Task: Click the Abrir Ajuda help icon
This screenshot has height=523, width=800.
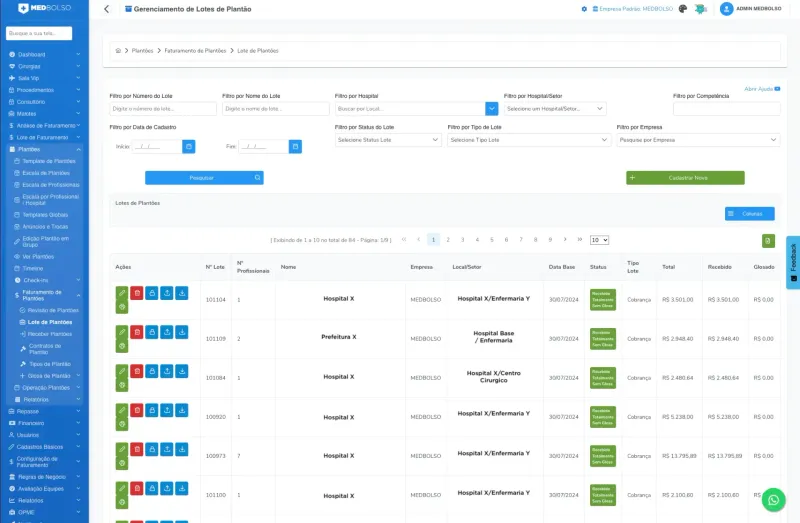Action: click(x=777, y=89)
